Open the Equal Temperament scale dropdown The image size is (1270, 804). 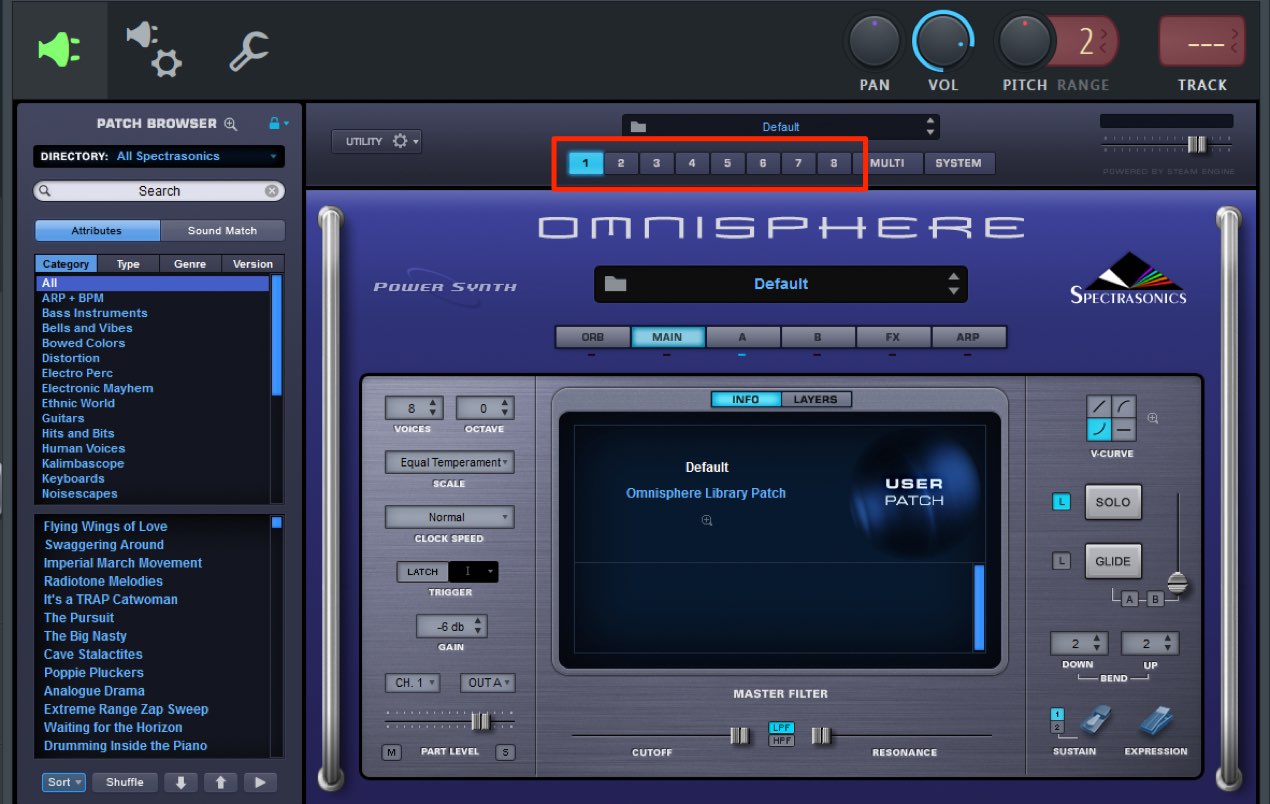point(449,462)
